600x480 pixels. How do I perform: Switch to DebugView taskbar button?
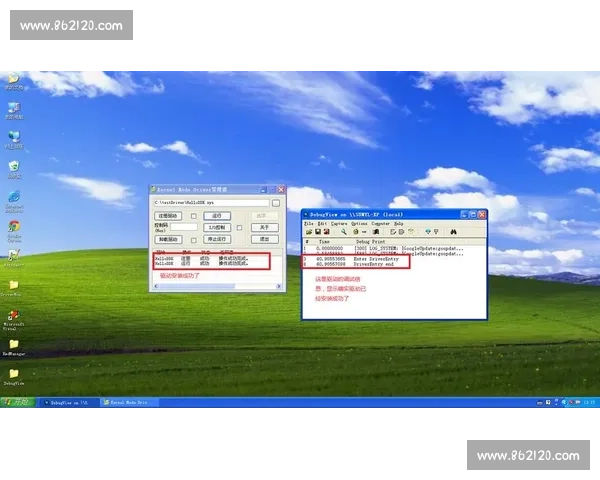(70, 403)
